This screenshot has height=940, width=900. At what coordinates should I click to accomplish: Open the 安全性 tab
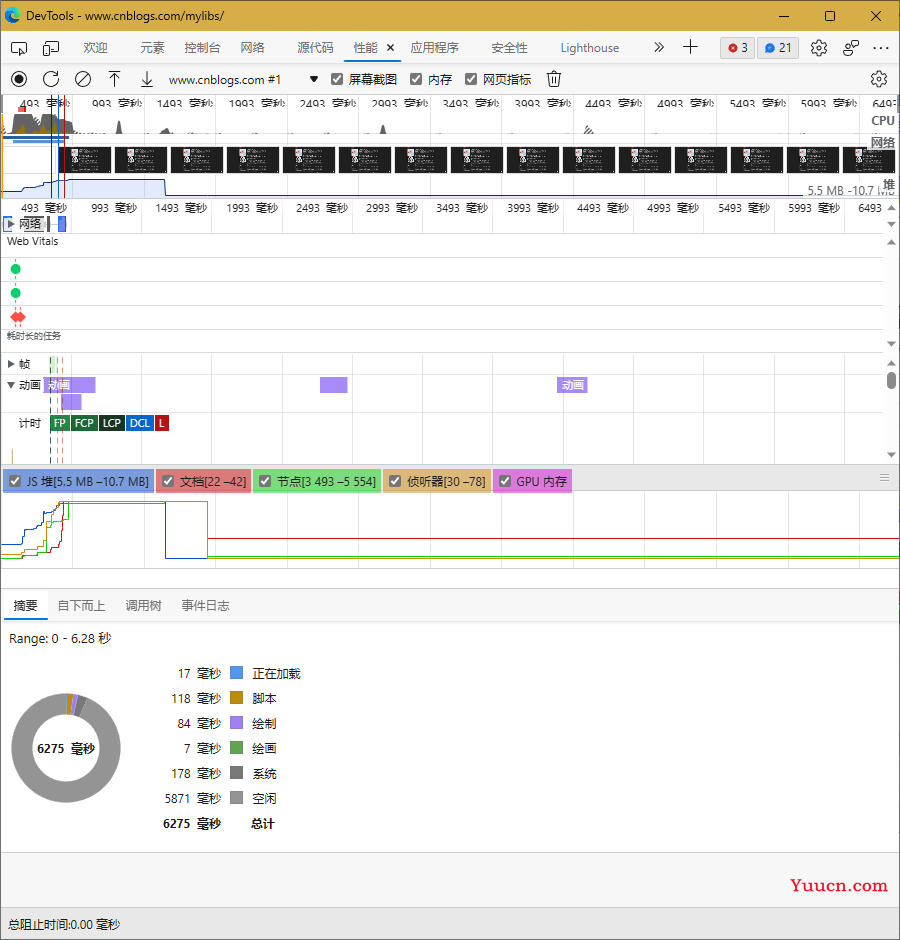coord(509,48)
